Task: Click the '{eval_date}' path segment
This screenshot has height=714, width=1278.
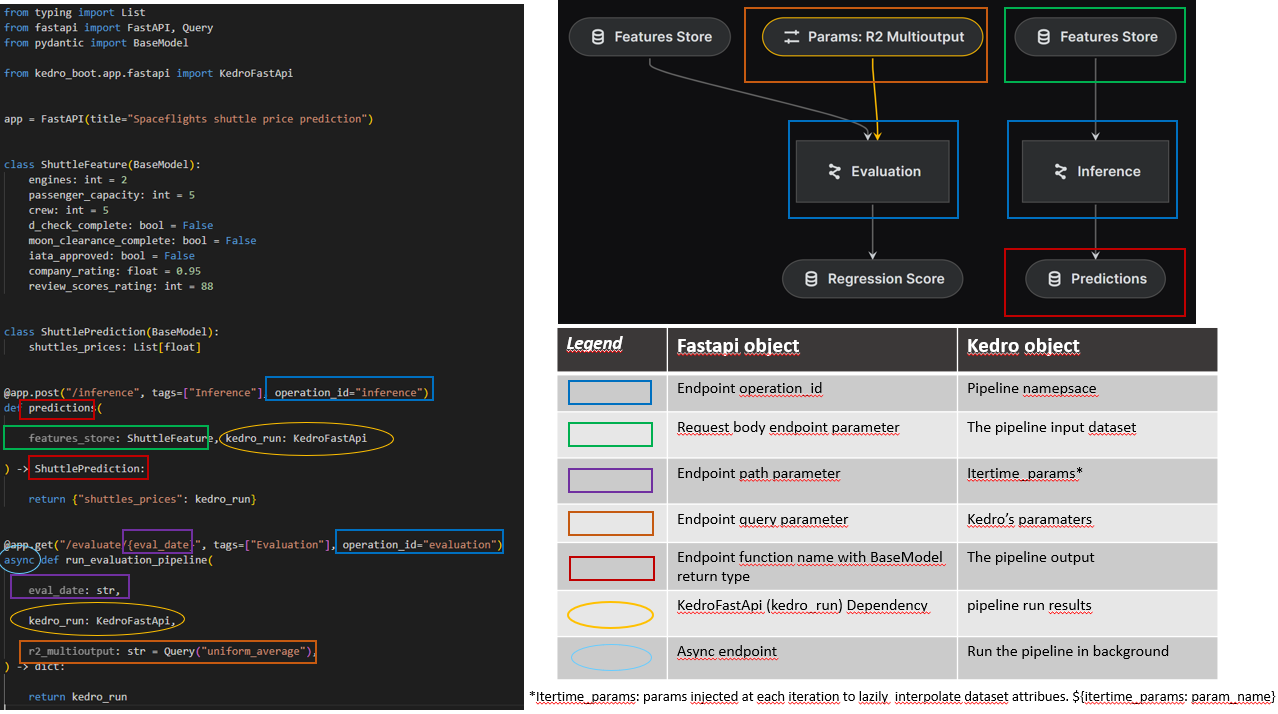Action: click(157, 544)
